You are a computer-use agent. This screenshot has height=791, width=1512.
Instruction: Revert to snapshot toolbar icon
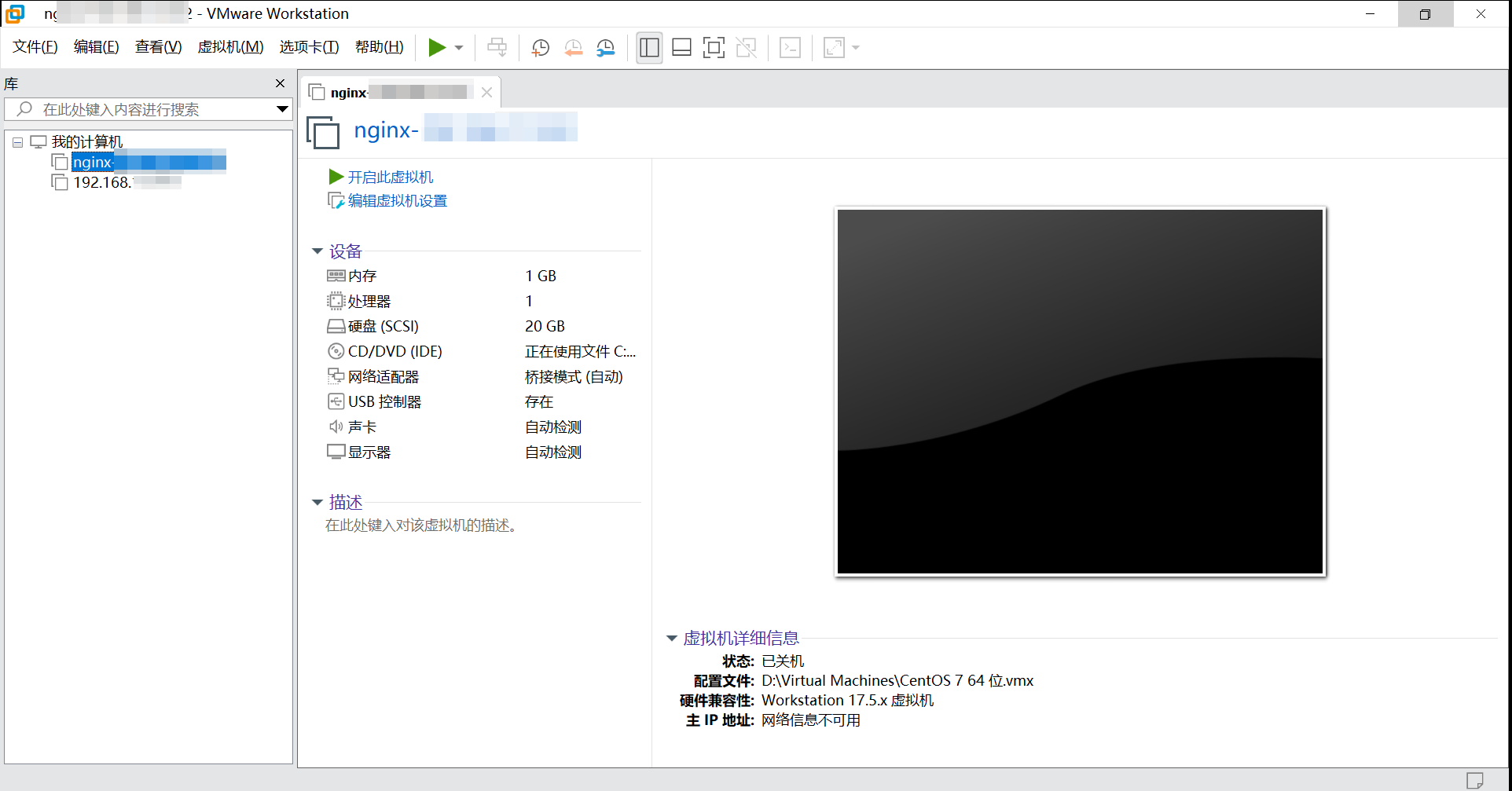(574, 48)
